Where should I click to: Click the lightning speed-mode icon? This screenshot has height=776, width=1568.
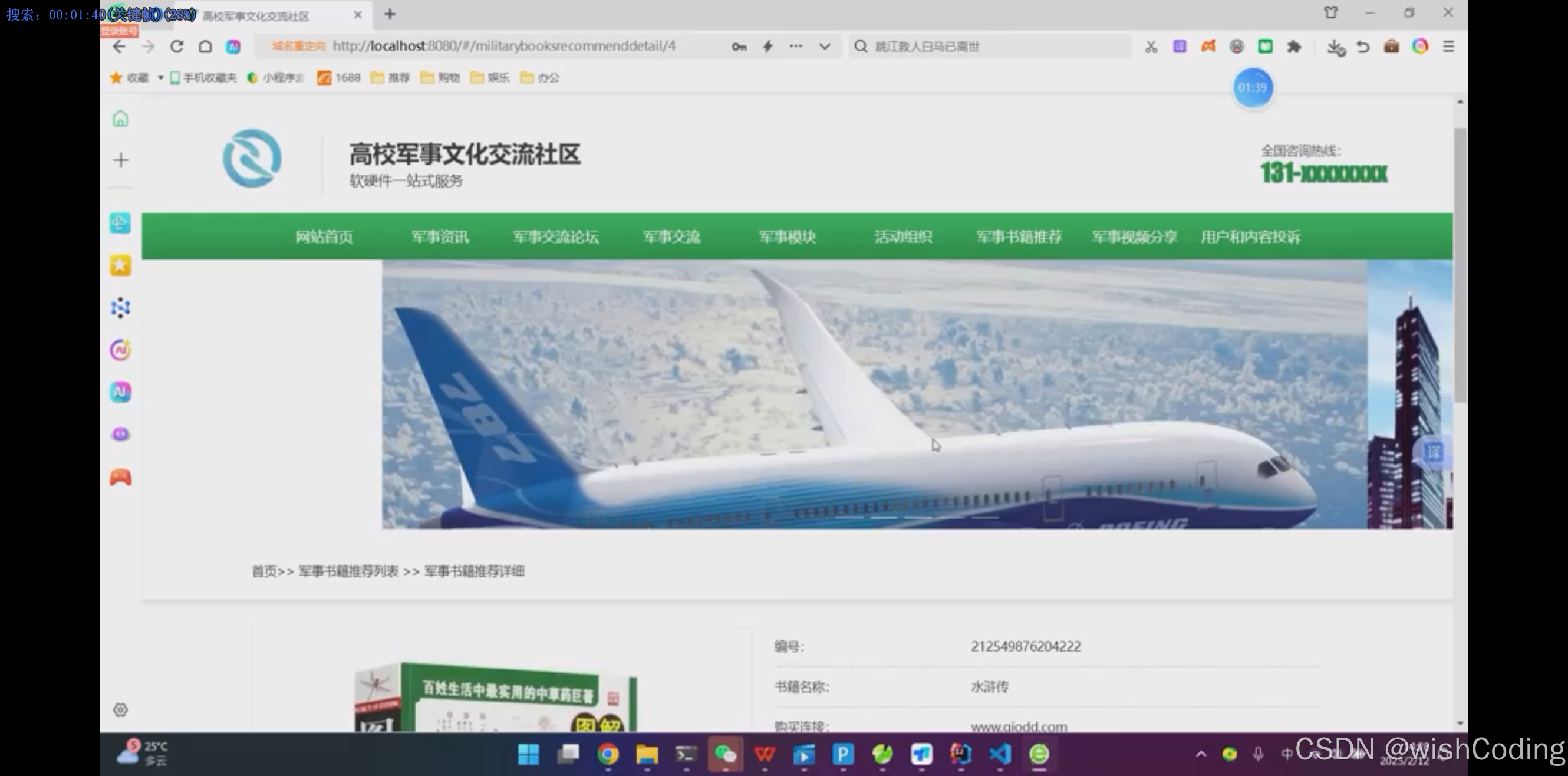[x=767, y=47]
